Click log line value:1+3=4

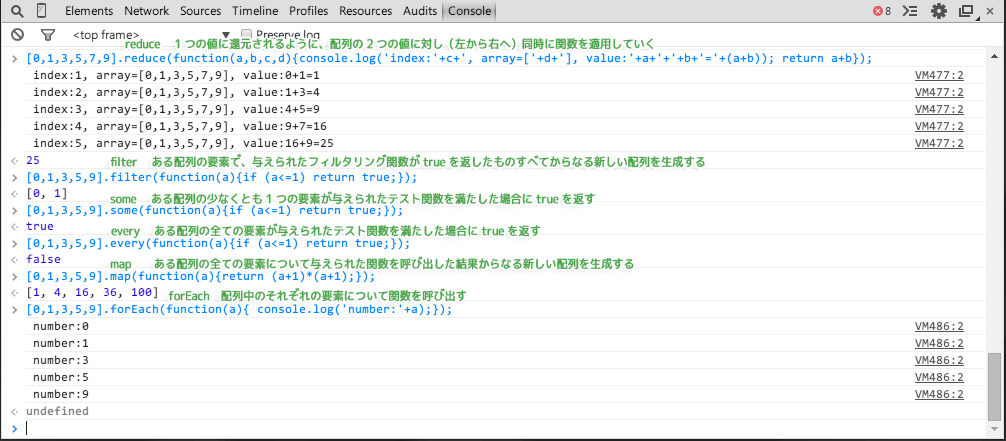coord(176,92)
